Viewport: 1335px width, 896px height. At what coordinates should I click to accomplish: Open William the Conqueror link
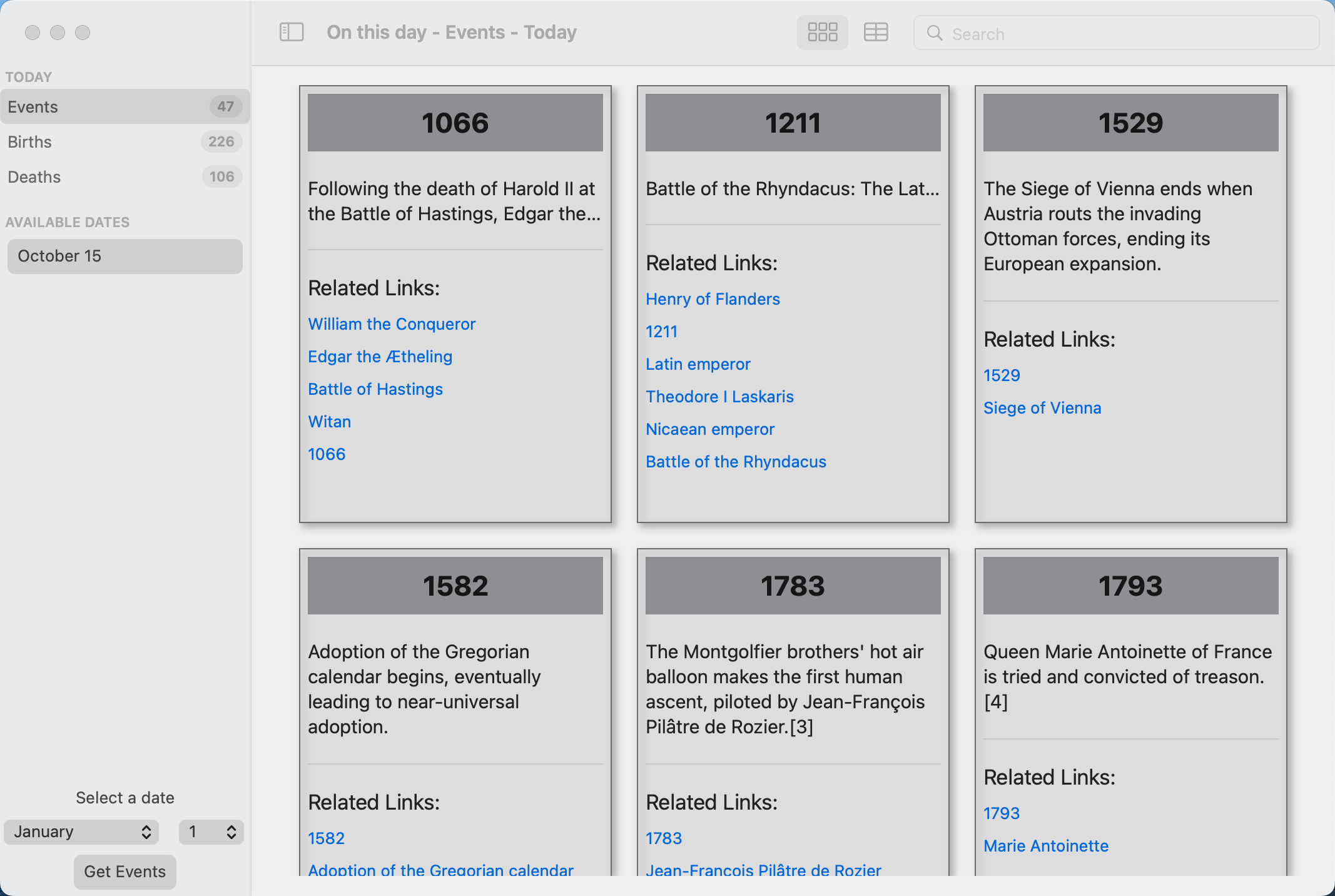392,324
